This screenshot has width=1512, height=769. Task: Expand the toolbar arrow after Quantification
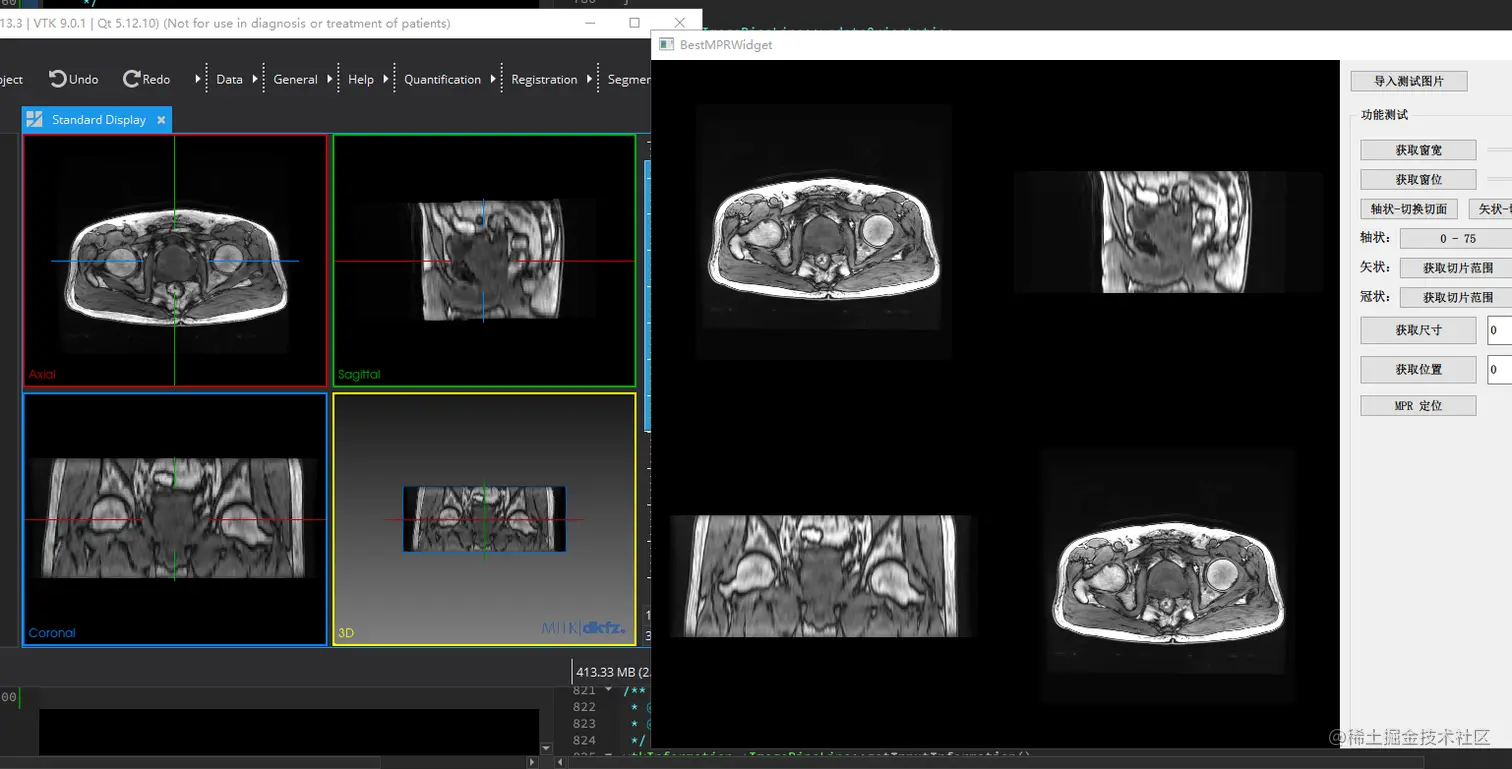[493, 79]
